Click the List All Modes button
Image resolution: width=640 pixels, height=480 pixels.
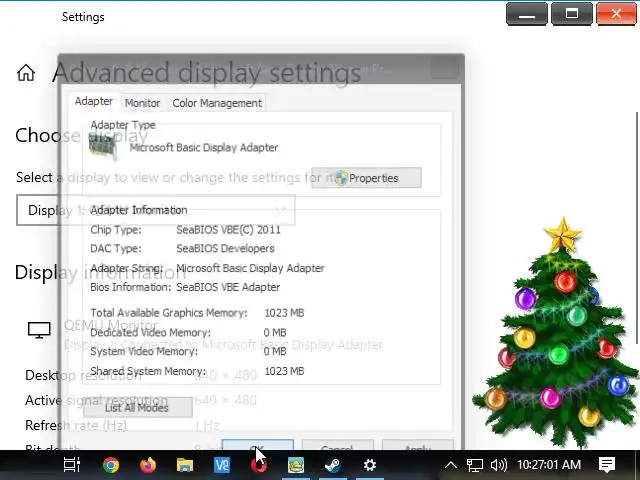point(138,407)
